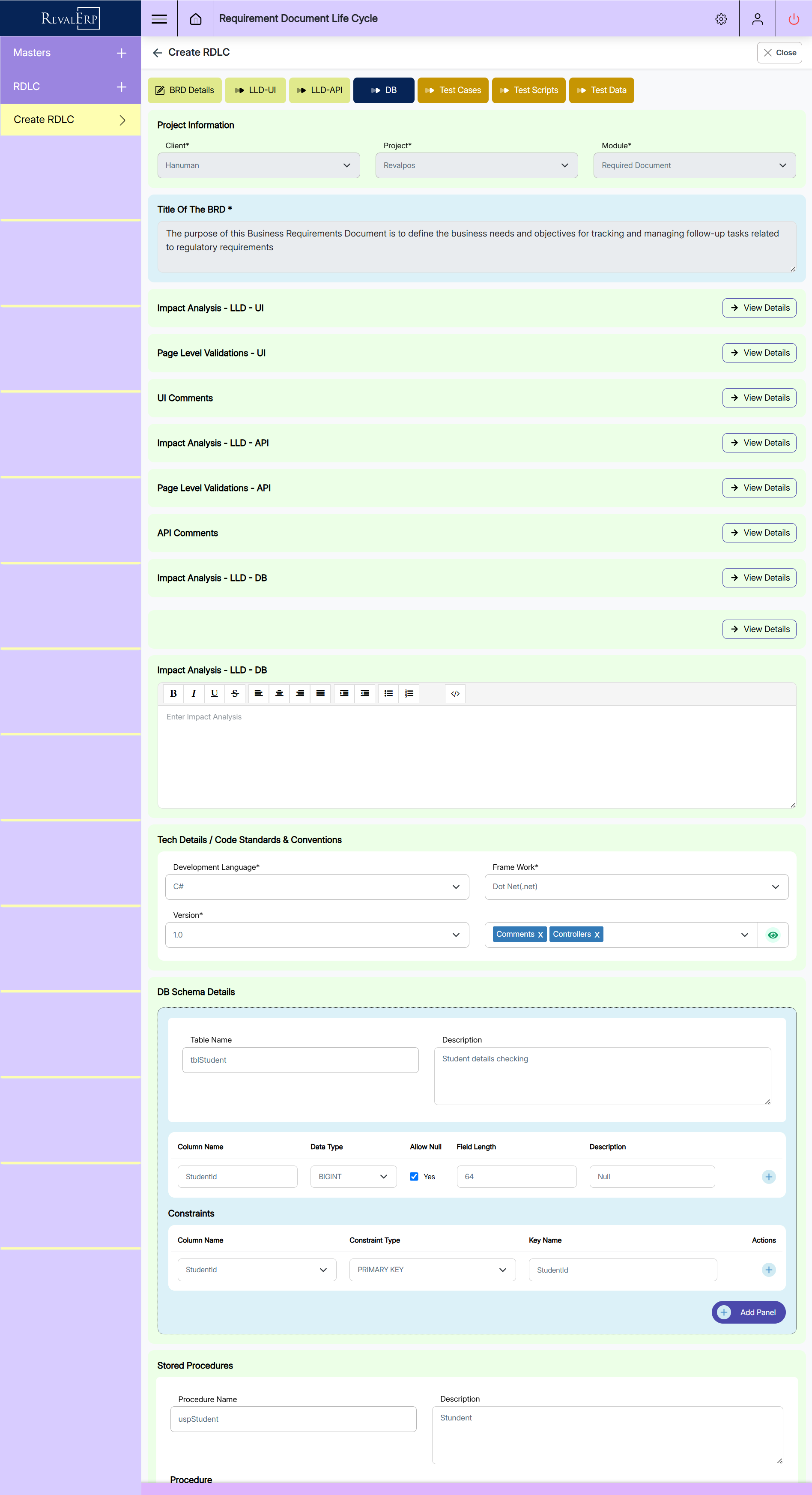Center align text in the editor
812x1495 pixels.
[x=279, y=694]
